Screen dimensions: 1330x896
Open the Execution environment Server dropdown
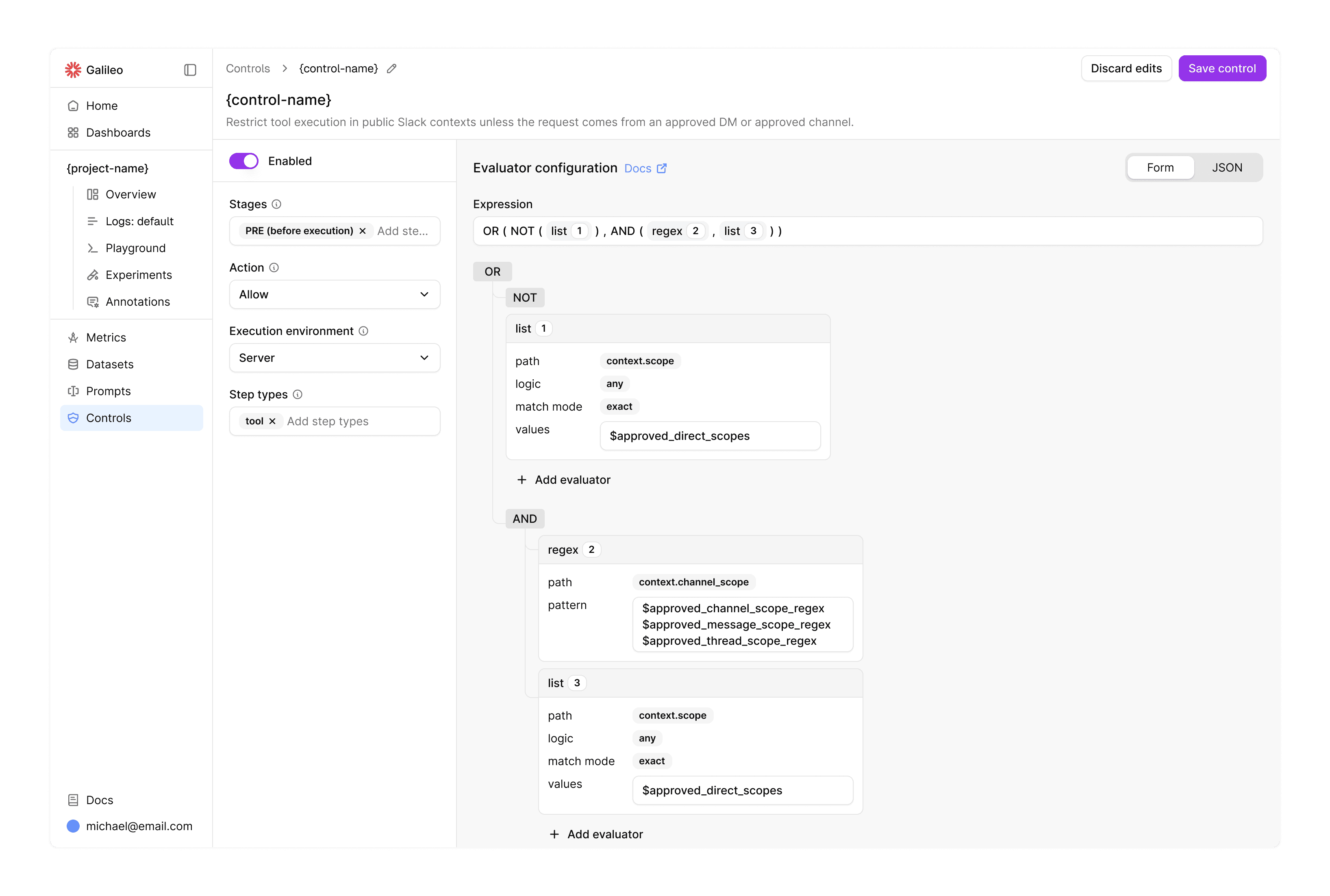[x=334, y=358]
